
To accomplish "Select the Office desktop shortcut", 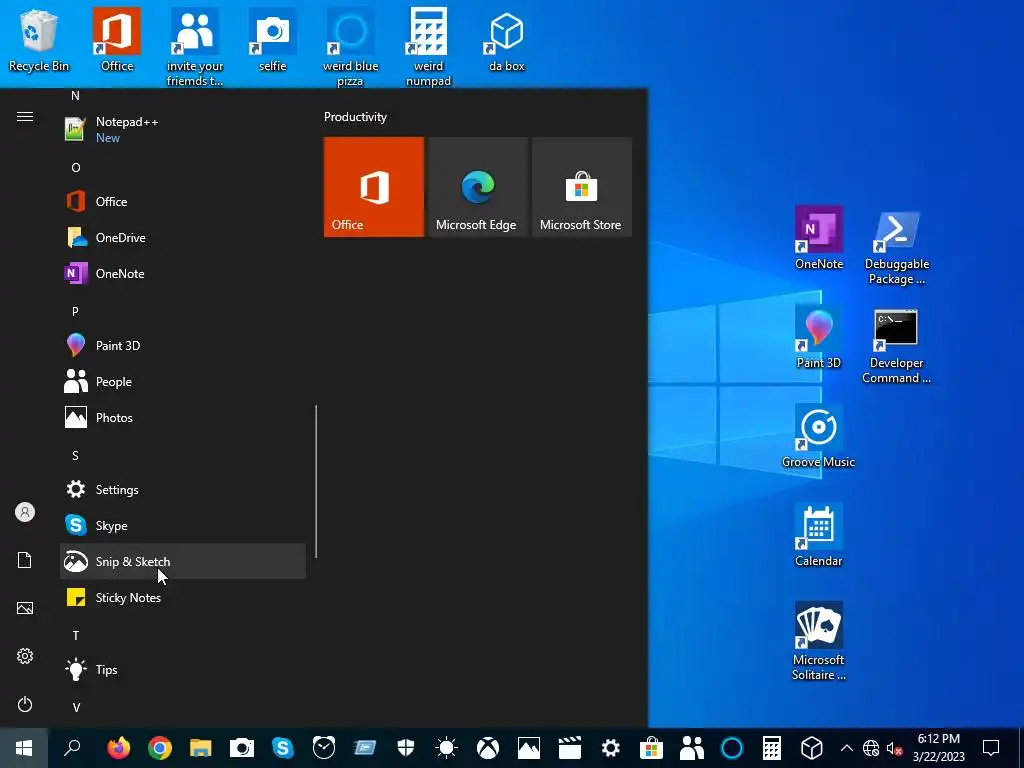I will 117,40.
